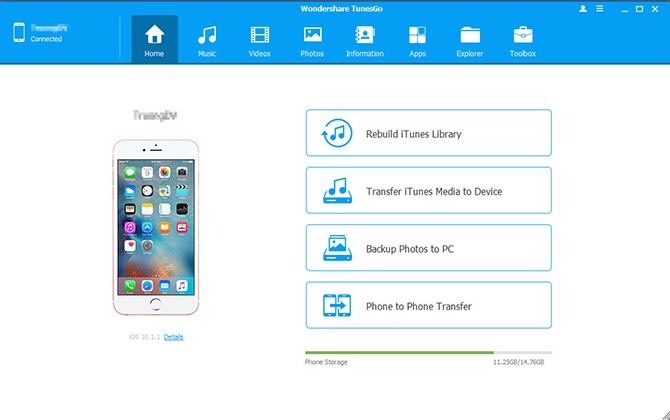Viewport: 670px width, 420px height.
Task: Go to the Photos tab
Action: [x=312, y=39]
